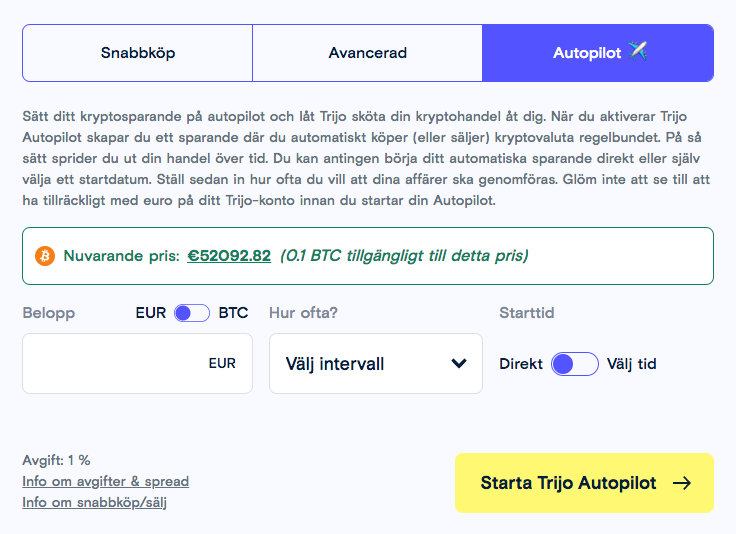736x534 pixels.
Task: Switch to the Avancerad tab
Action: [x=368, y=53]
